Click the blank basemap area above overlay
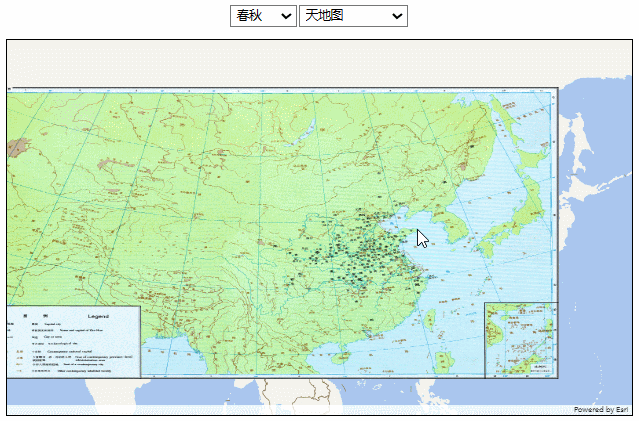Image resolution: width=639 pixels, height=421 pixels. (300, 62)
